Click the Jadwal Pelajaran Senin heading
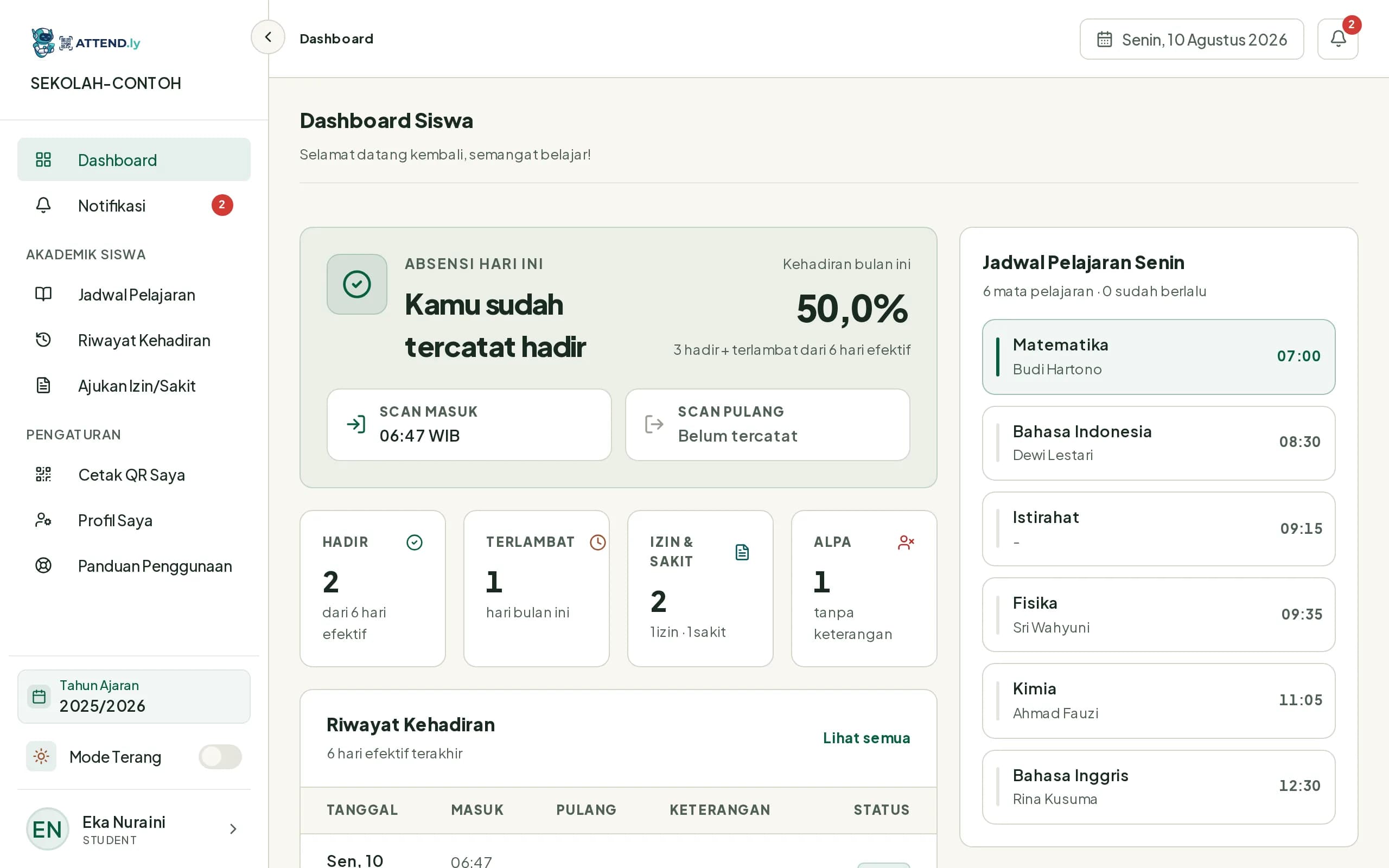 [1083, 263]
